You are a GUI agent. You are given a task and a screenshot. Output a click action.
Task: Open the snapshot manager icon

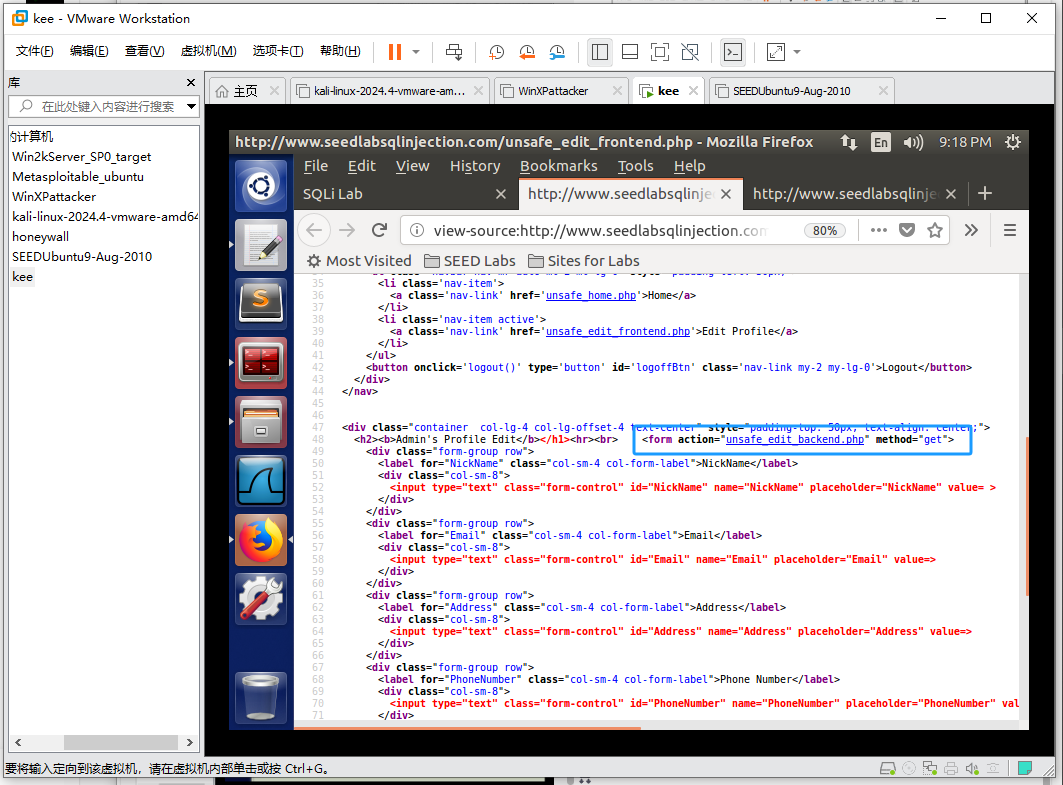point(557,52)
